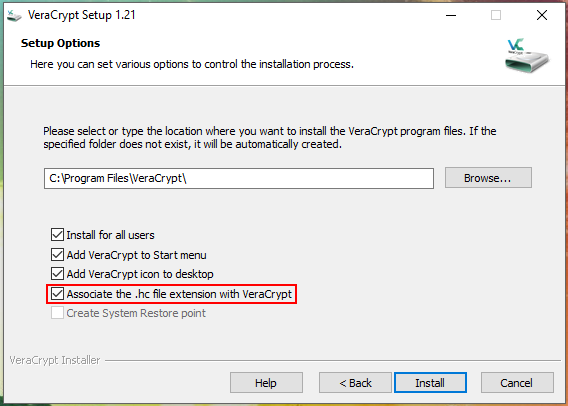Screen dimensions: 568x406
Task: Click the Install button
Action: 430,382
